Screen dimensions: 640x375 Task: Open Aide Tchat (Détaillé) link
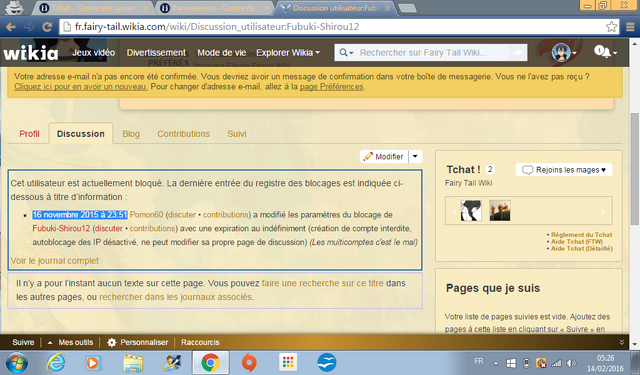[582, 249]
